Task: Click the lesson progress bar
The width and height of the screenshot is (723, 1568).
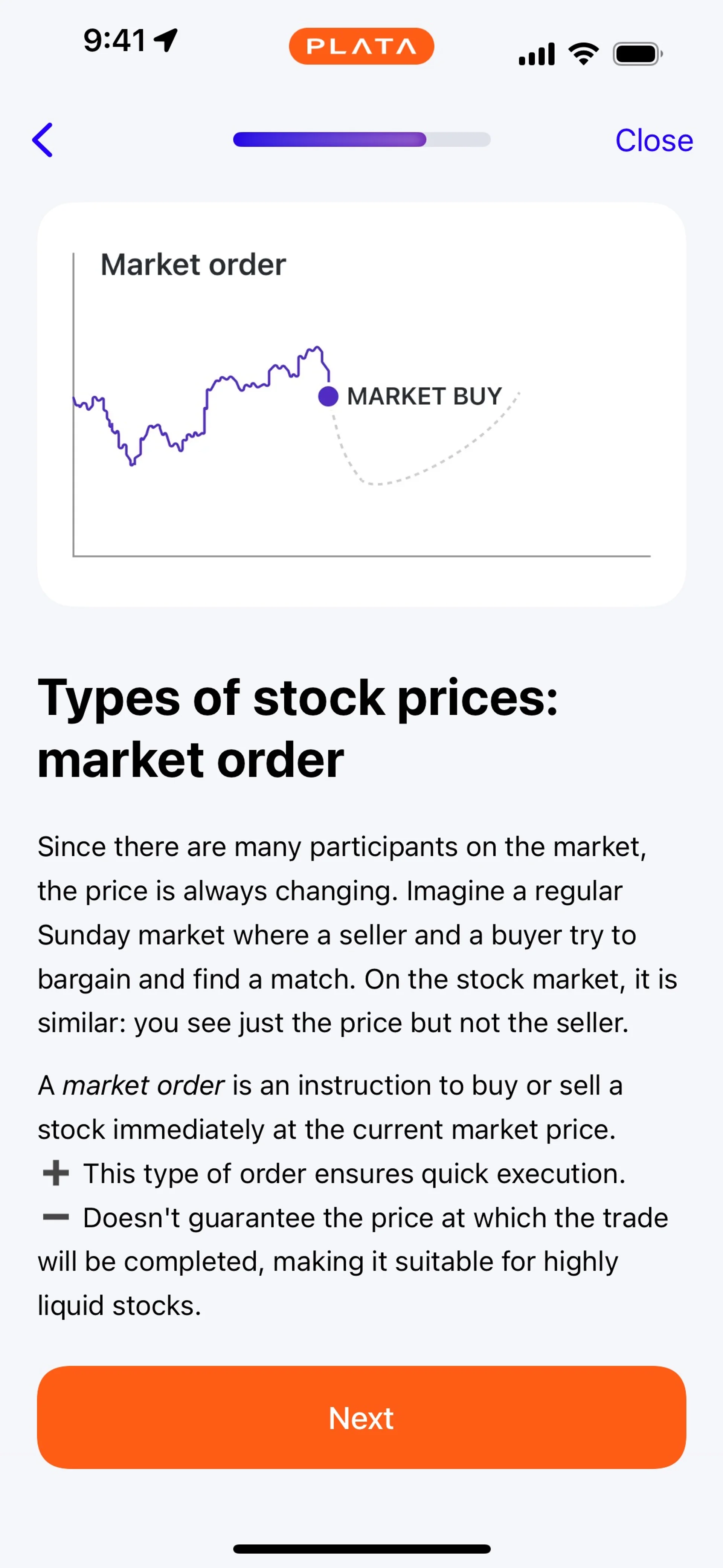Action: click(361, 139)
